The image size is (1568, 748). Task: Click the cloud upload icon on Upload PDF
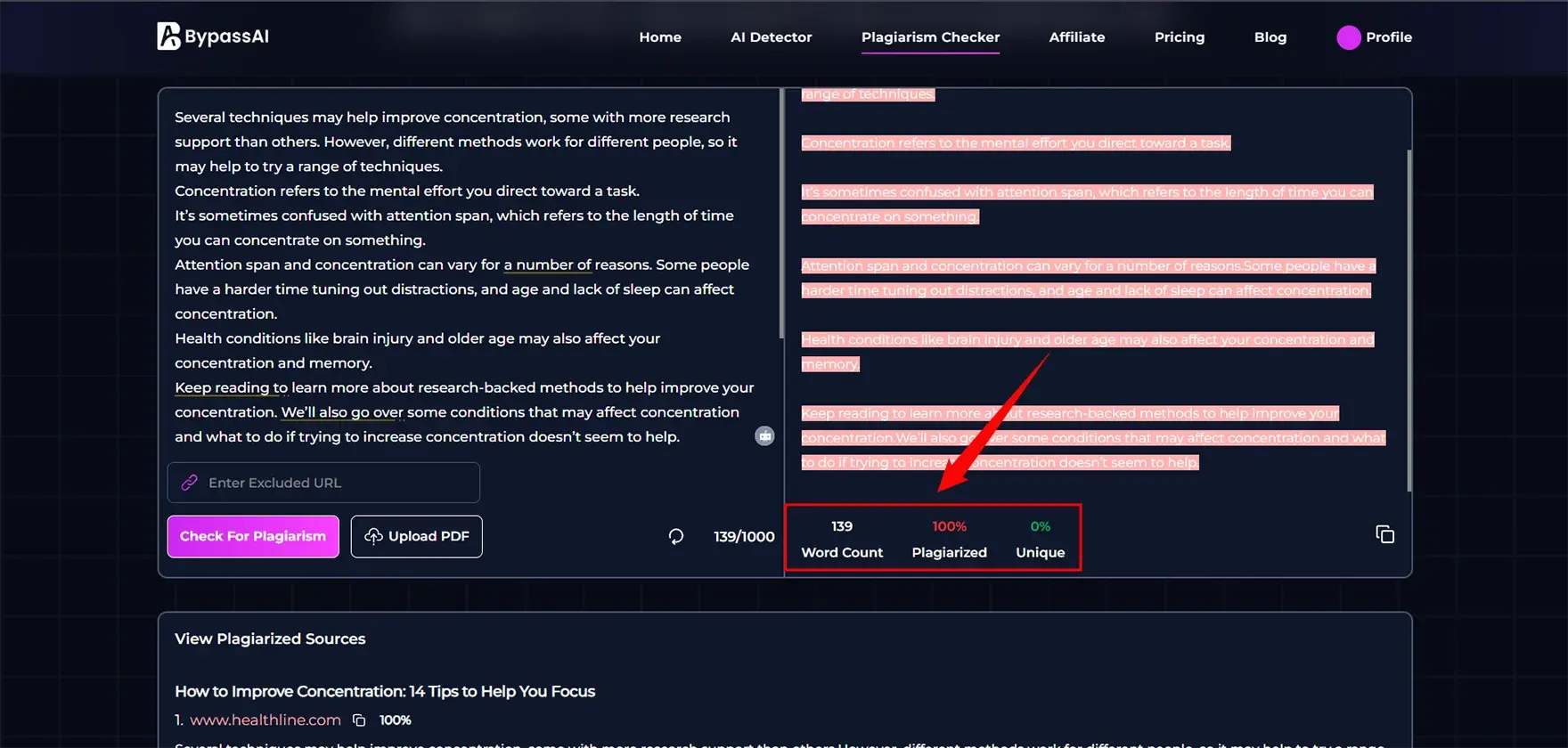[x=373, y=536]
